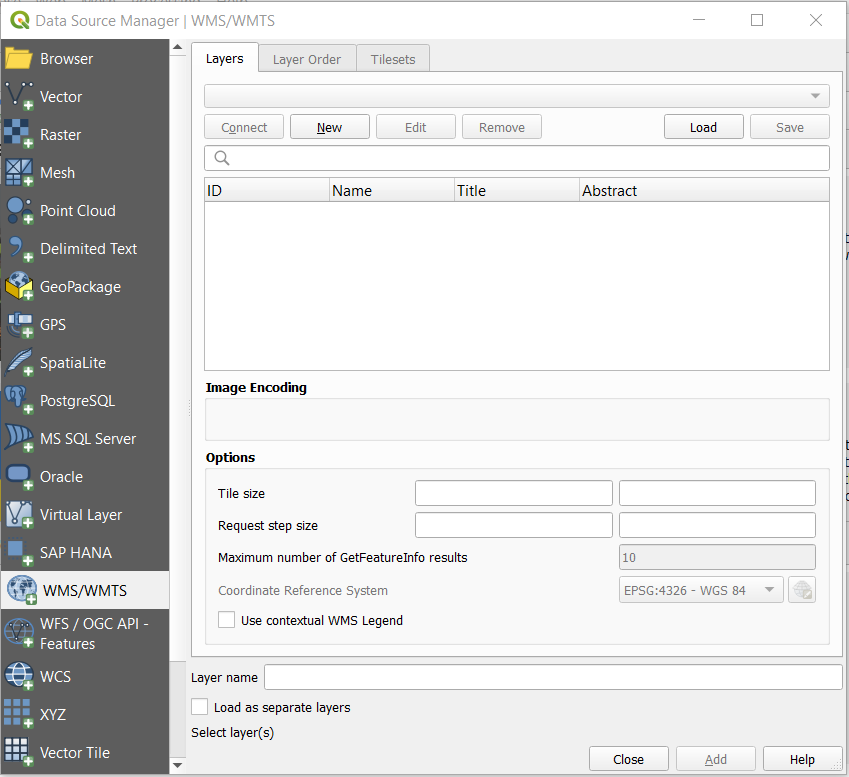Viewport: 849px width, 777px height.
Task: Click the Edit connection button
Action: tap(416, 127)
